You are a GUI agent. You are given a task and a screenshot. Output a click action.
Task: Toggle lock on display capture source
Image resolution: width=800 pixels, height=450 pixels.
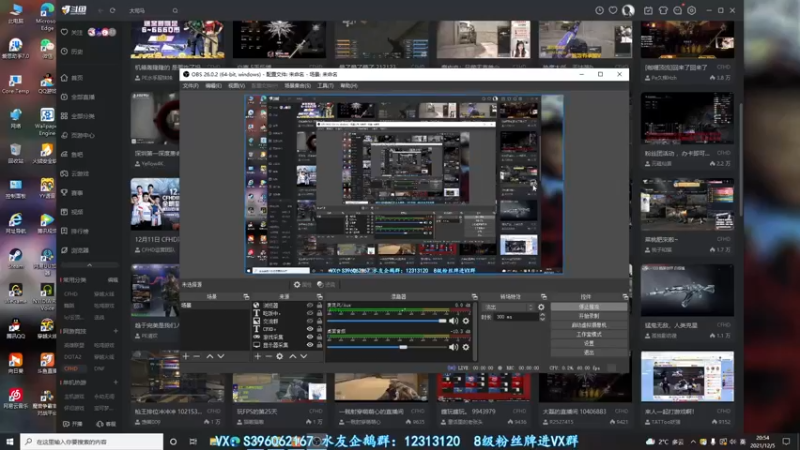point(319,345)
